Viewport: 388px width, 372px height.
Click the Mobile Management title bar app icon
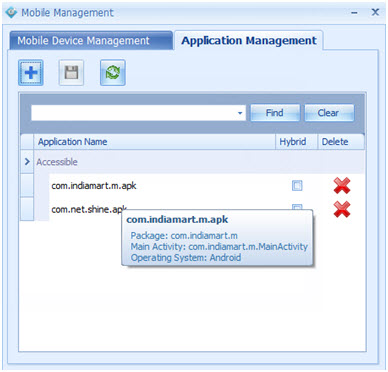(x=11, y=13)
